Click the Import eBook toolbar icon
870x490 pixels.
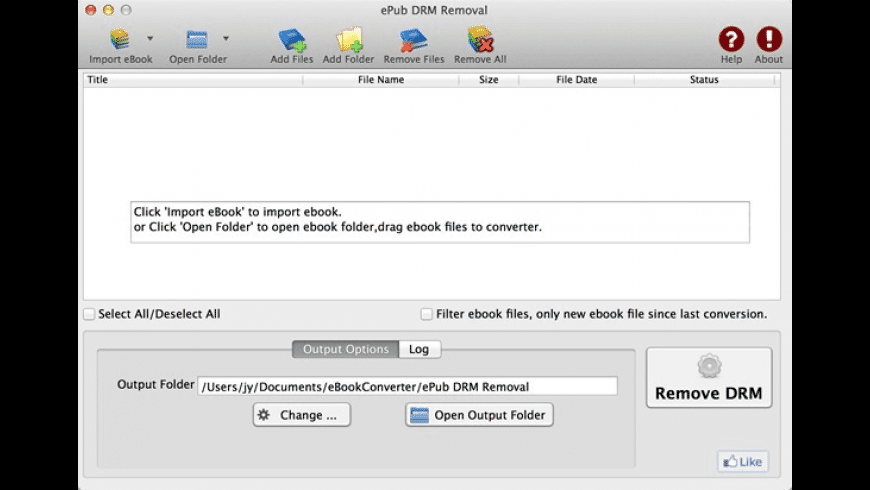click(x=120, y=40)
